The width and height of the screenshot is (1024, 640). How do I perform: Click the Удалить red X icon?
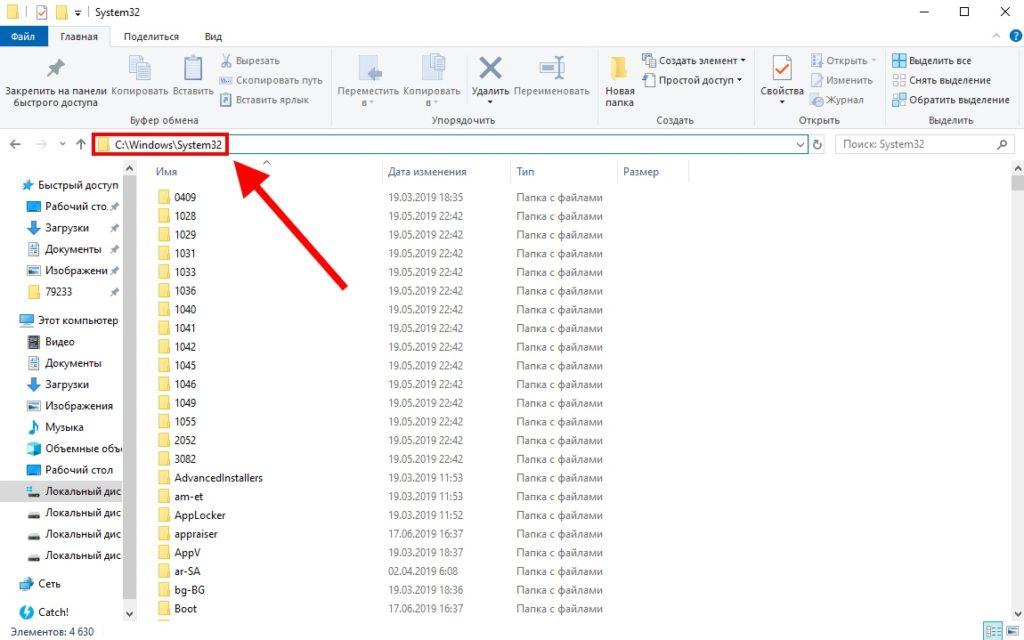point(490,67)
